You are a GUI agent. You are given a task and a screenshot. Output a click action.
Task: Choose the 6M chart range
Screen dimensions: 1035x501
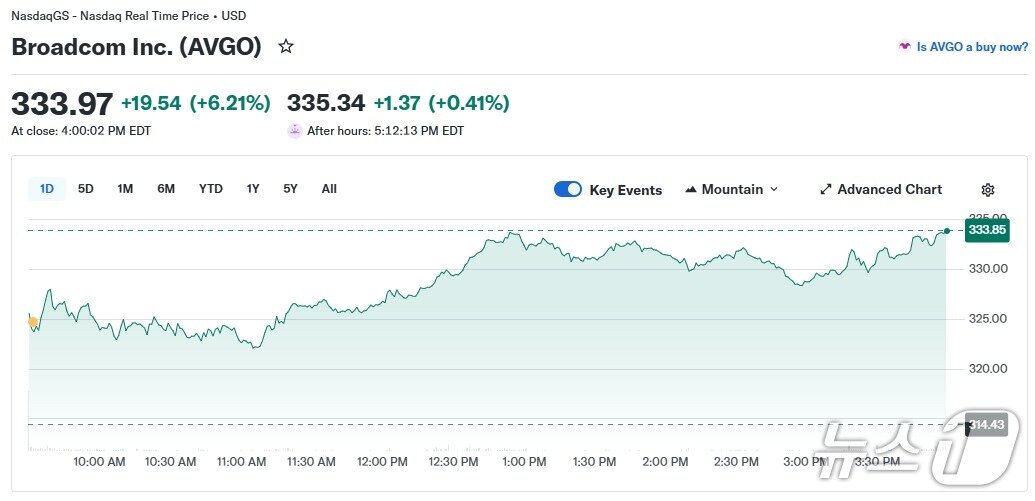166,189
